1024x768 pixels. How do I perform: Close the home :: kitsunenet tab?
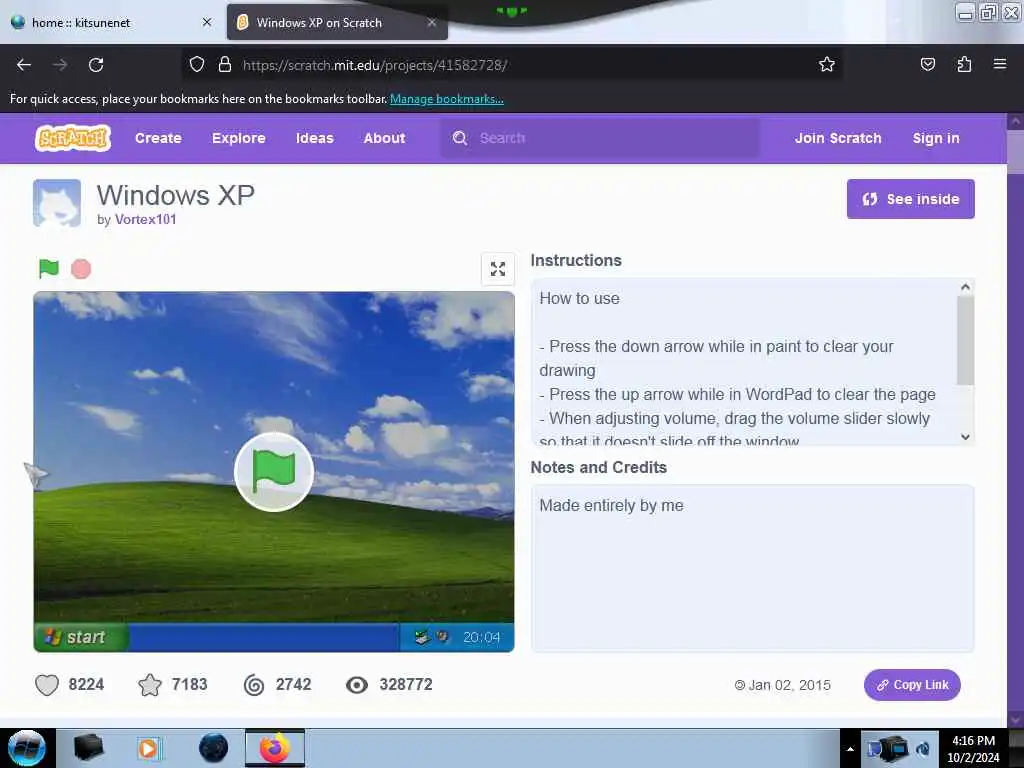tap(207, 22)
